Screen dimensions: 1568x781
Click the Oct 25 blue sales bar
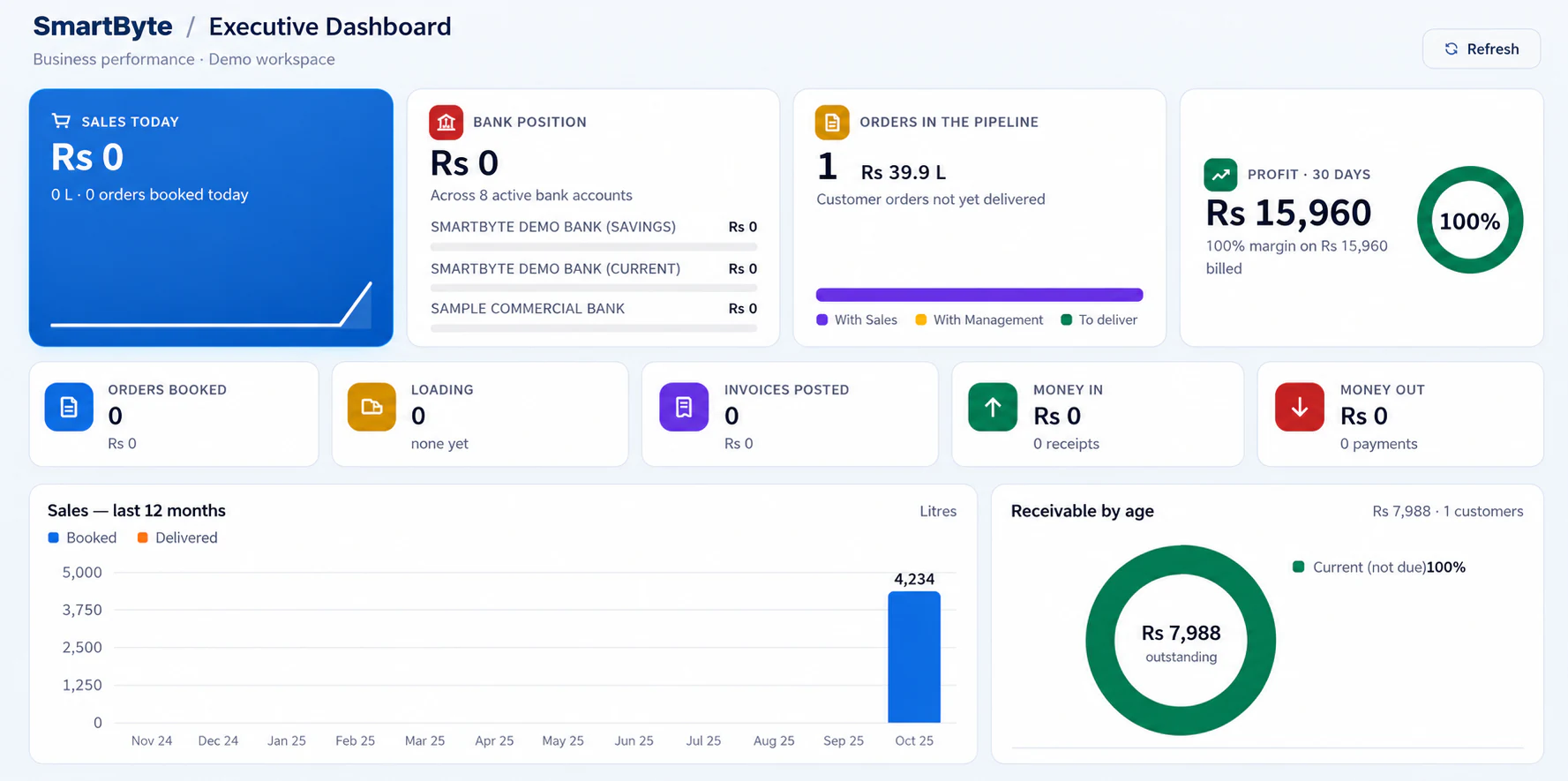pyautogui.click(x=914, y=657)
